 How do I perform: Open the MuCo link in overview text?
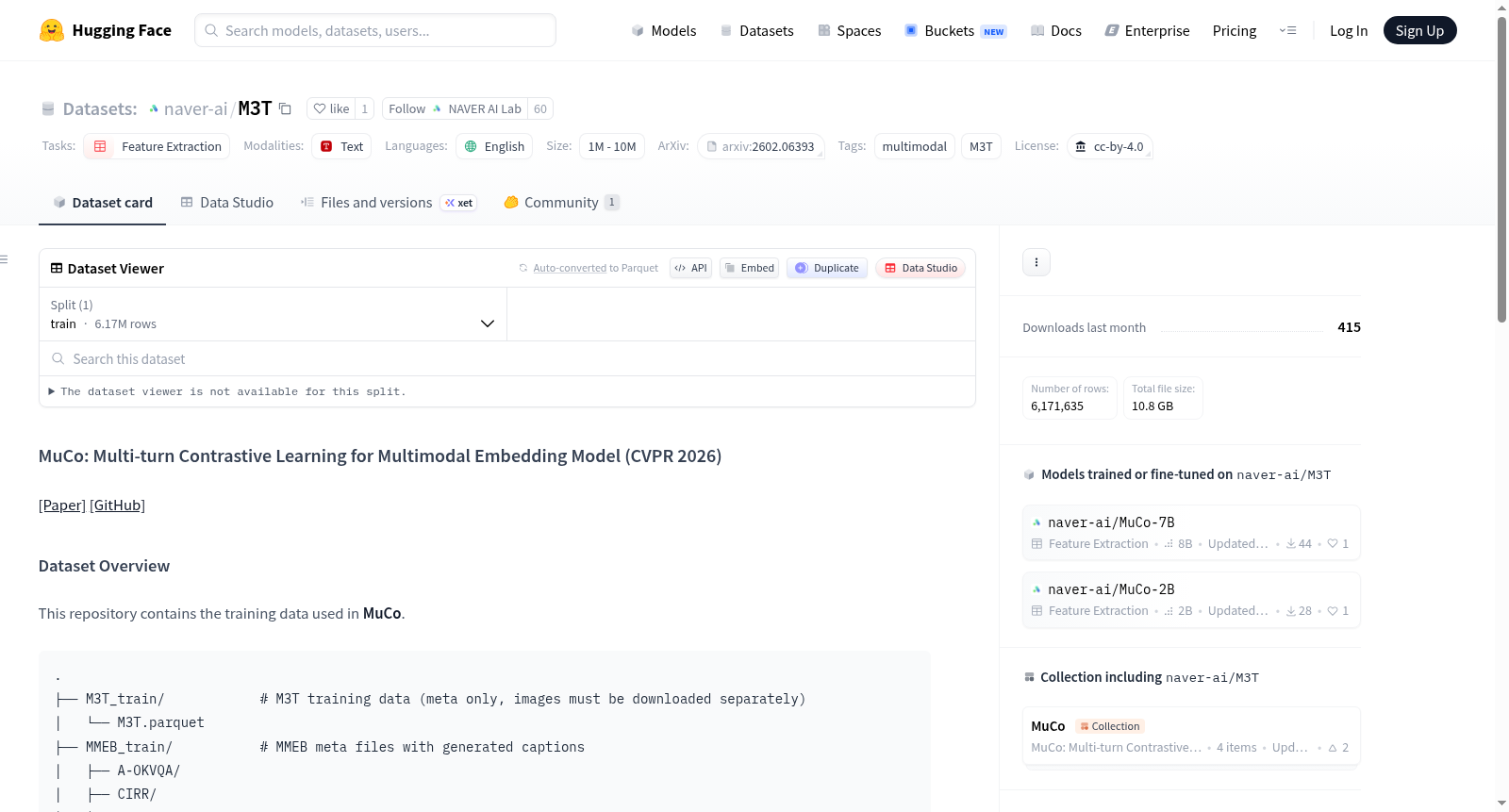pos(382,614)
